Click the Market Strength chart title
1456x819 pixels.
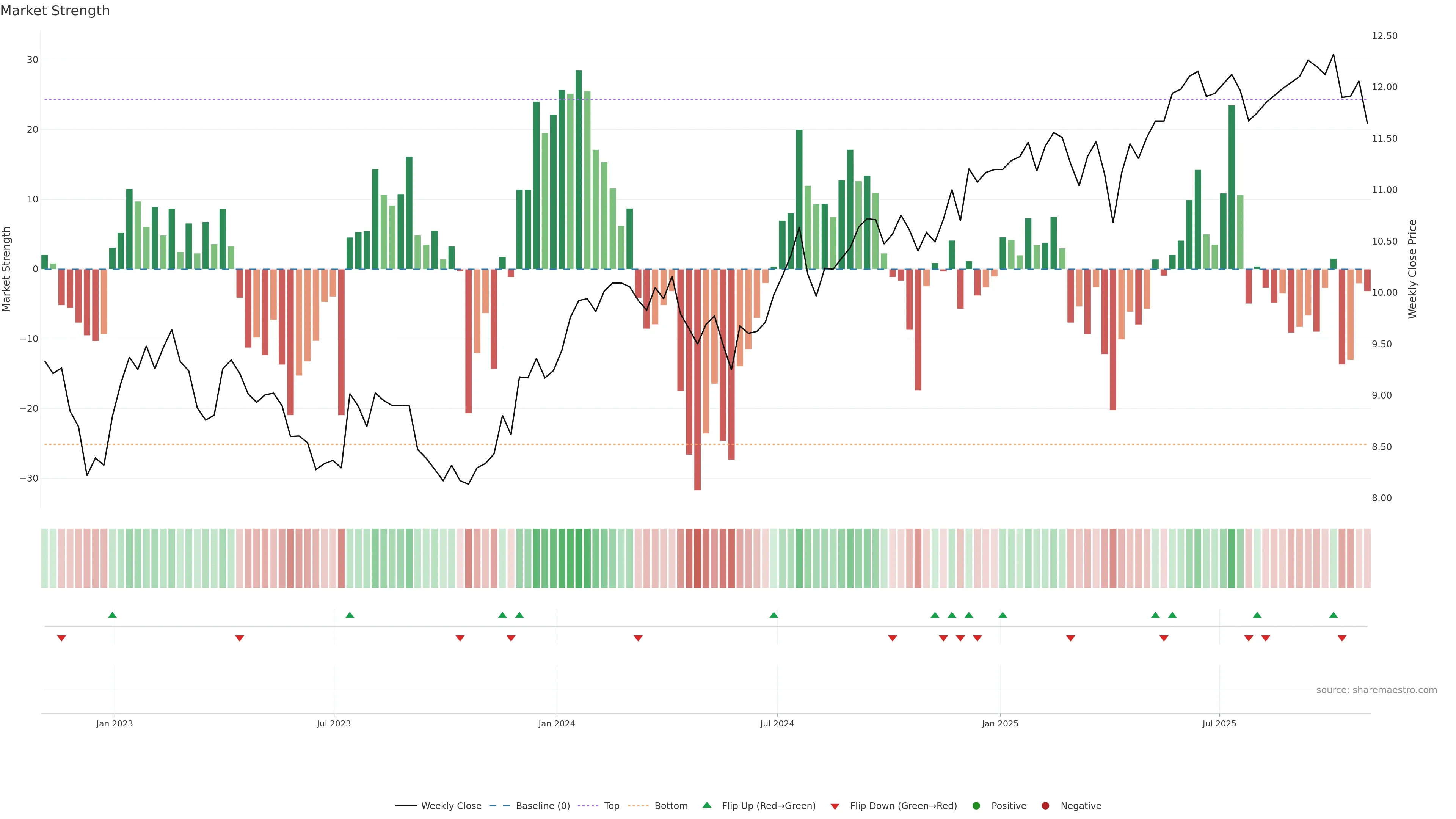click(x=55, y=11)
